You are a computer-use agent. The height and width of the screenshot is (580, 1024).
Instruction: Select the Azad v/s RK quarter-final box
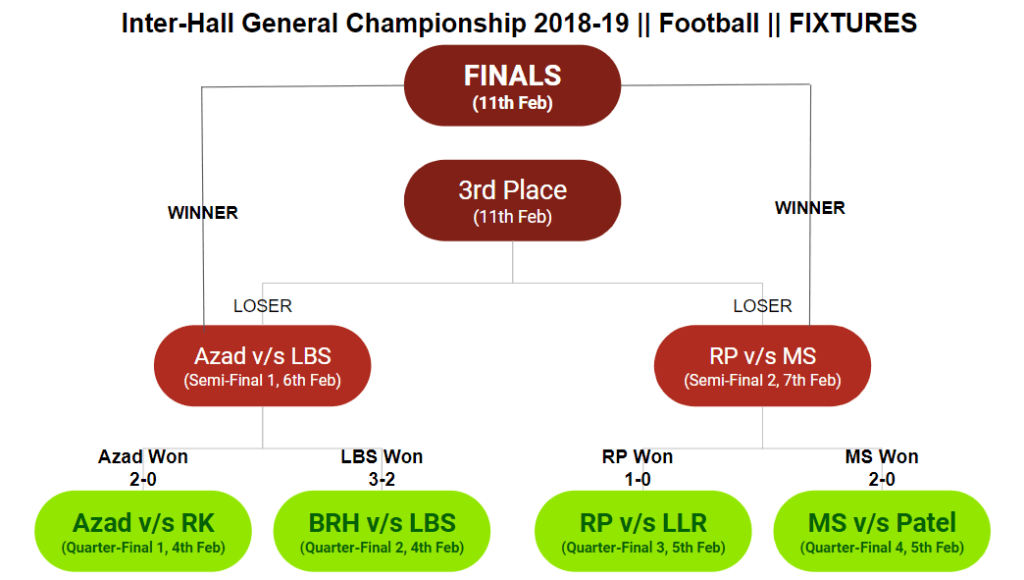click(x=143, y=531)
